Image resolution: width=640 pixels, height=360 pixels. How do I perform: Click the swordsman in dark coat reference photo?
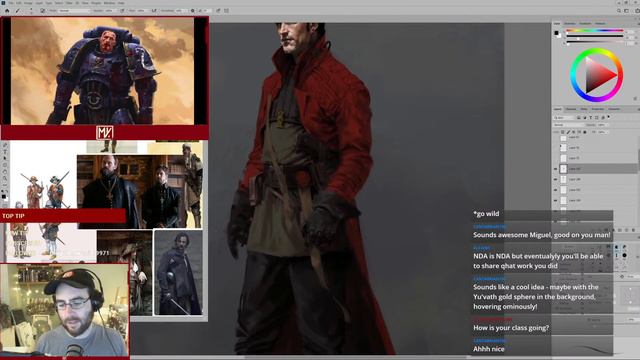pos(178,272)
